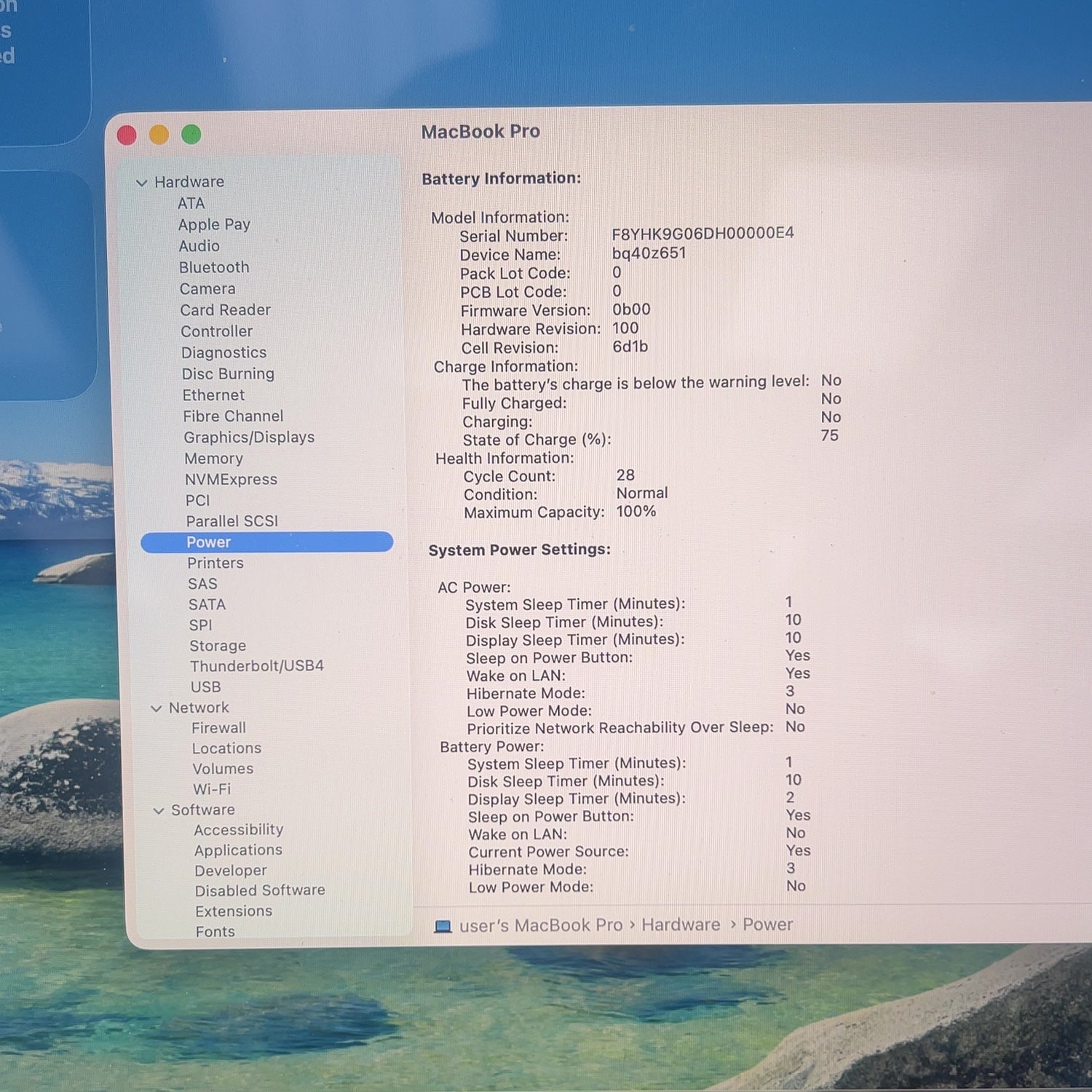This screenshot has width=1092, height=1092.
Task: Select SAS in the sidebar
Action: (203, 584)
